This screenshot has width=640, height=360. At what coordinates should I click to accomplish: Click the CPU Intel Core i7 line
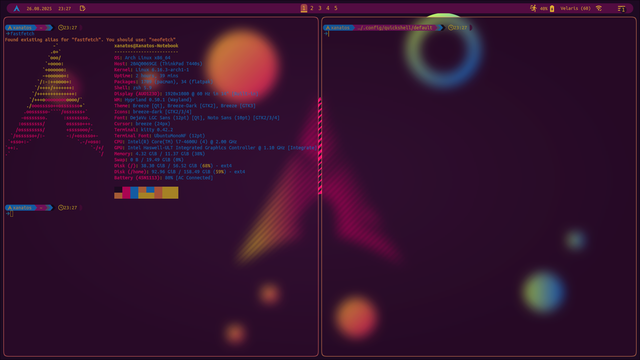176,142
